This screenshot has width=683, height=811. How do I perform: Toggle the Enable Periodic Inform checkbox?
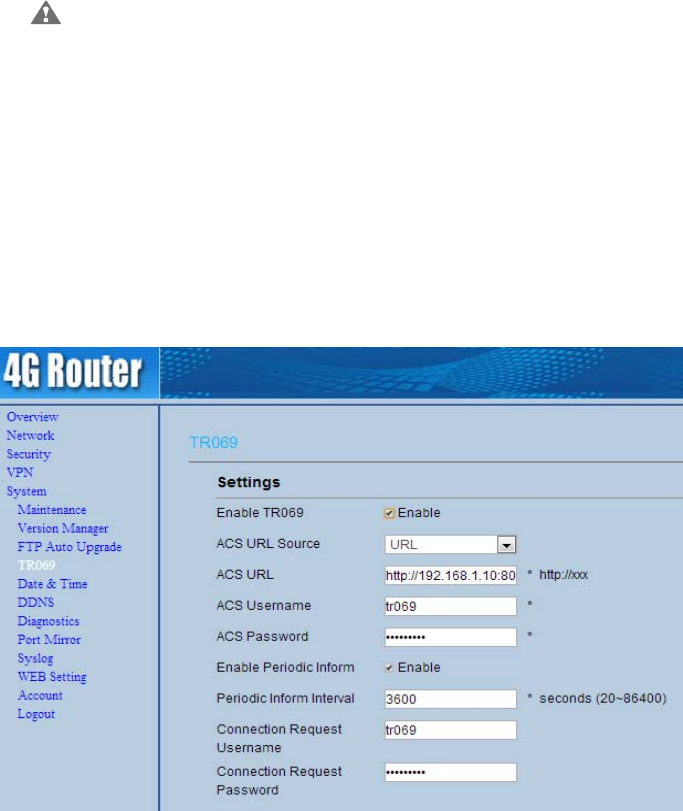coord(389,668)
